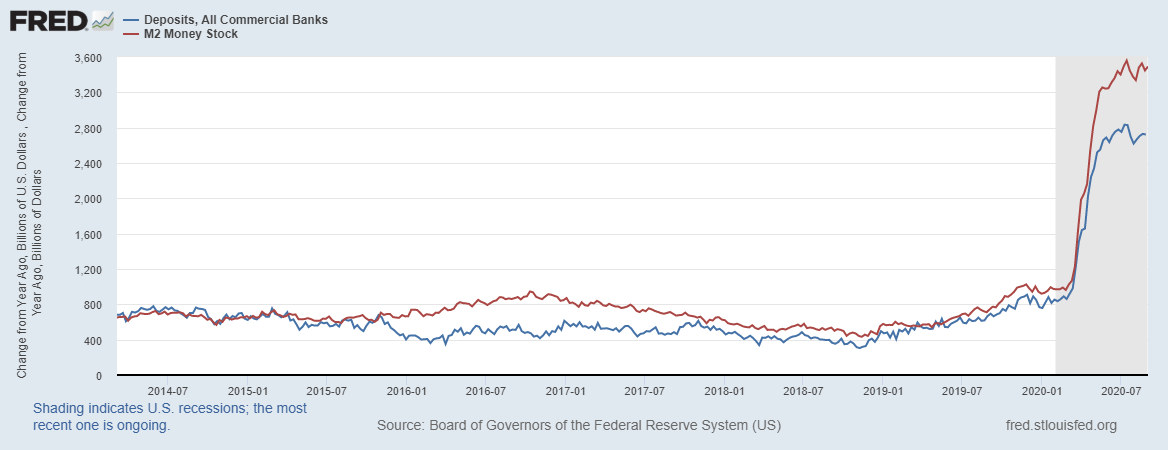
Task: Click the Board of Governors source text
Action: point(578,425)
